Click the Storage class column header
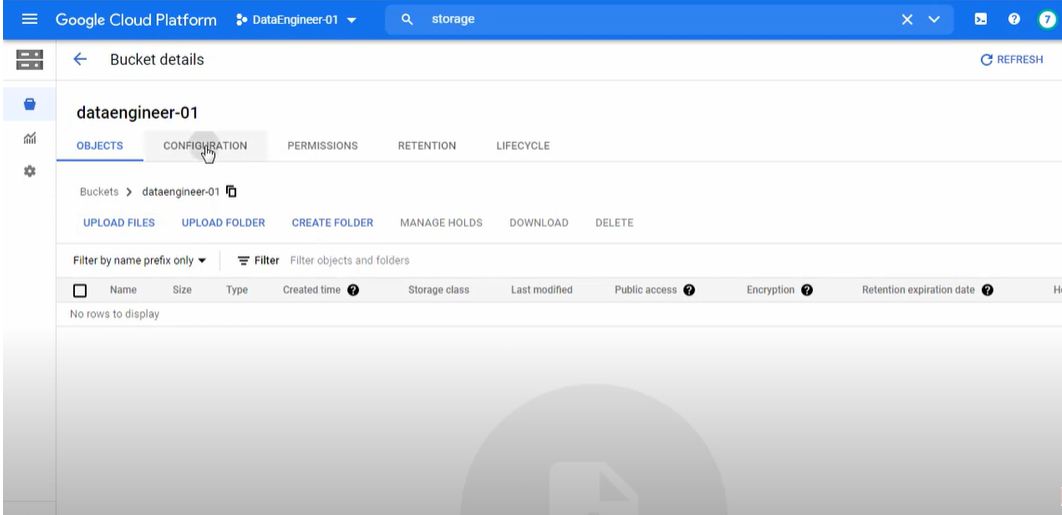Viewport: 1062px width, 515px height. point(439,290)
